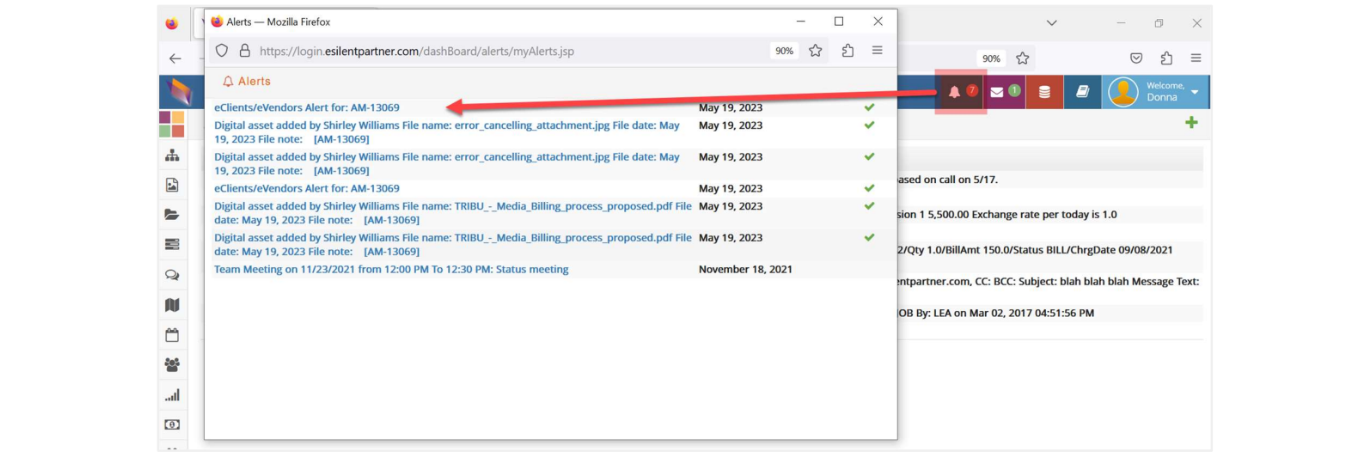Screen dimensions: 1368x466
Task: Click green checkmark on topmost eClients alert row
Action: click(x=869, y=107)
